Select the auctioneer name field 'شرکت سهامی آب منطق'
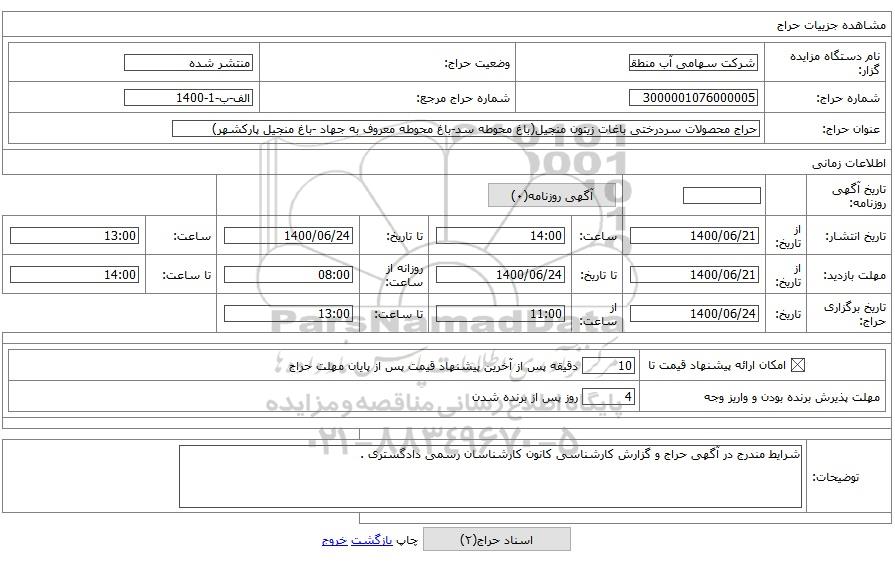This screenshot has width=895, height=576. pos(694,63)
